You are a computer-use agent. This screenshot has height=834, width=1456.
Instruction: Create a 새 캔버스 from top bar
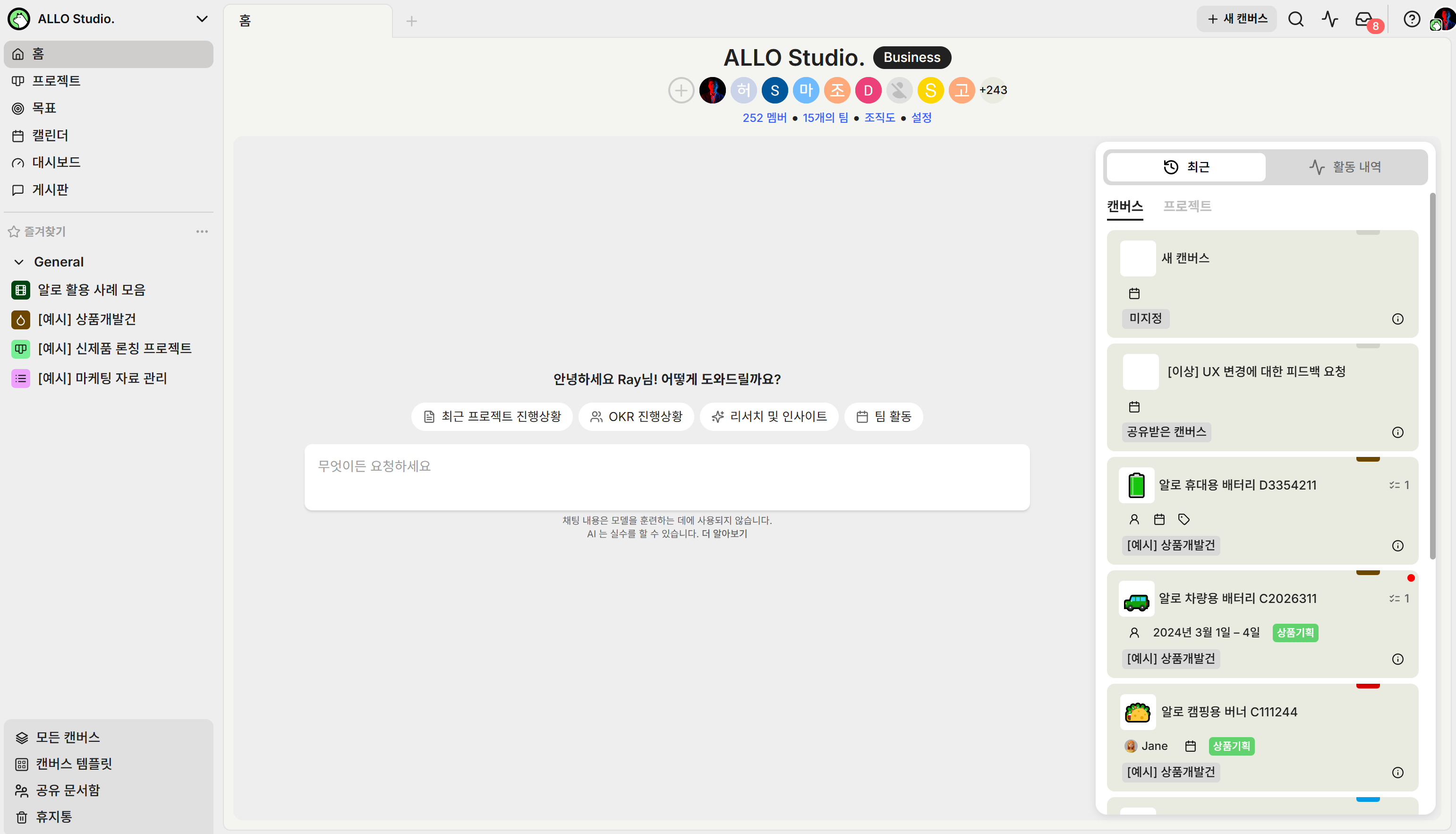(x=1236, y=19)
